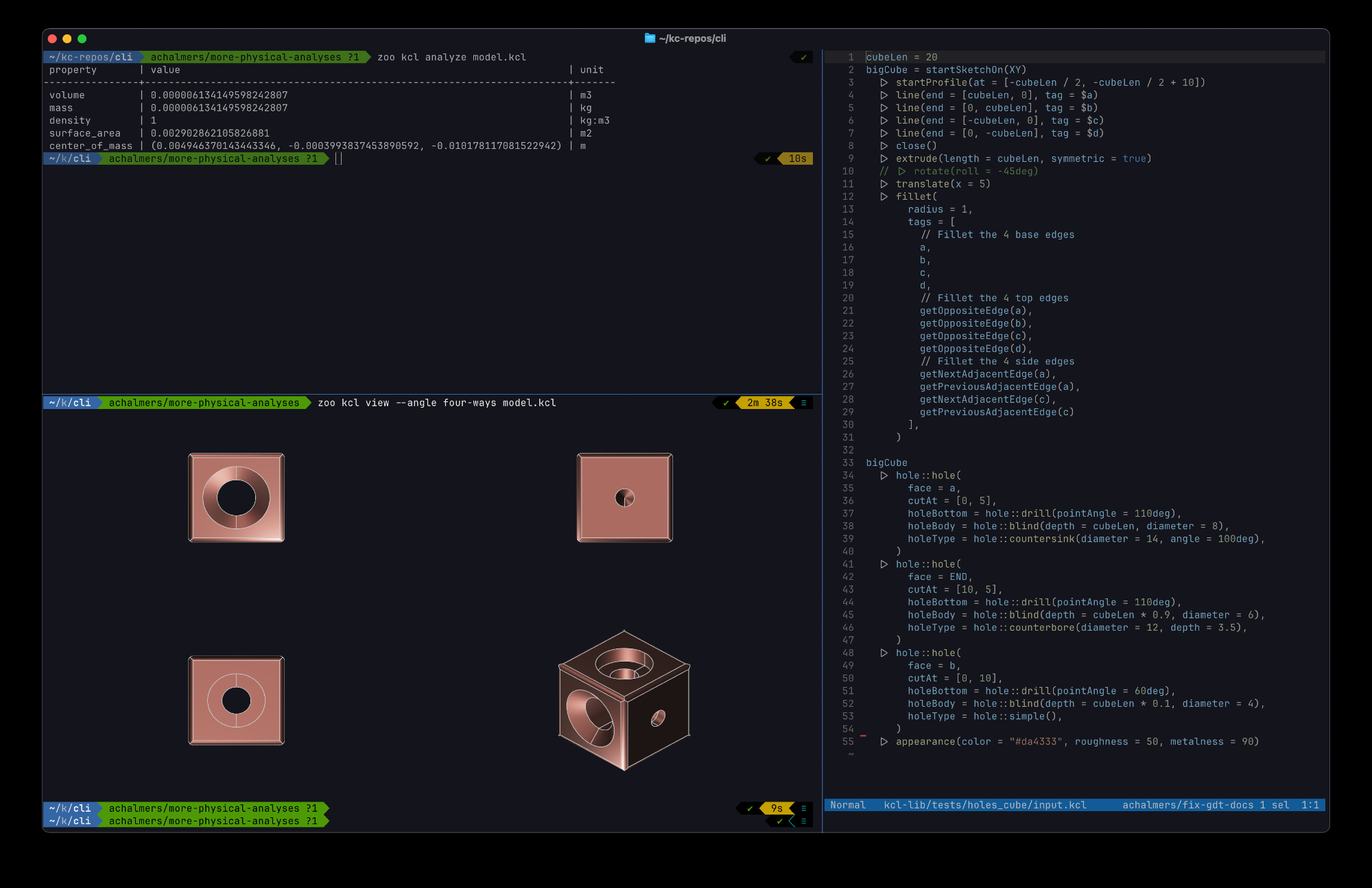
Task: Click the "#da4333" color string on line 55
Action: [1036, 742]
